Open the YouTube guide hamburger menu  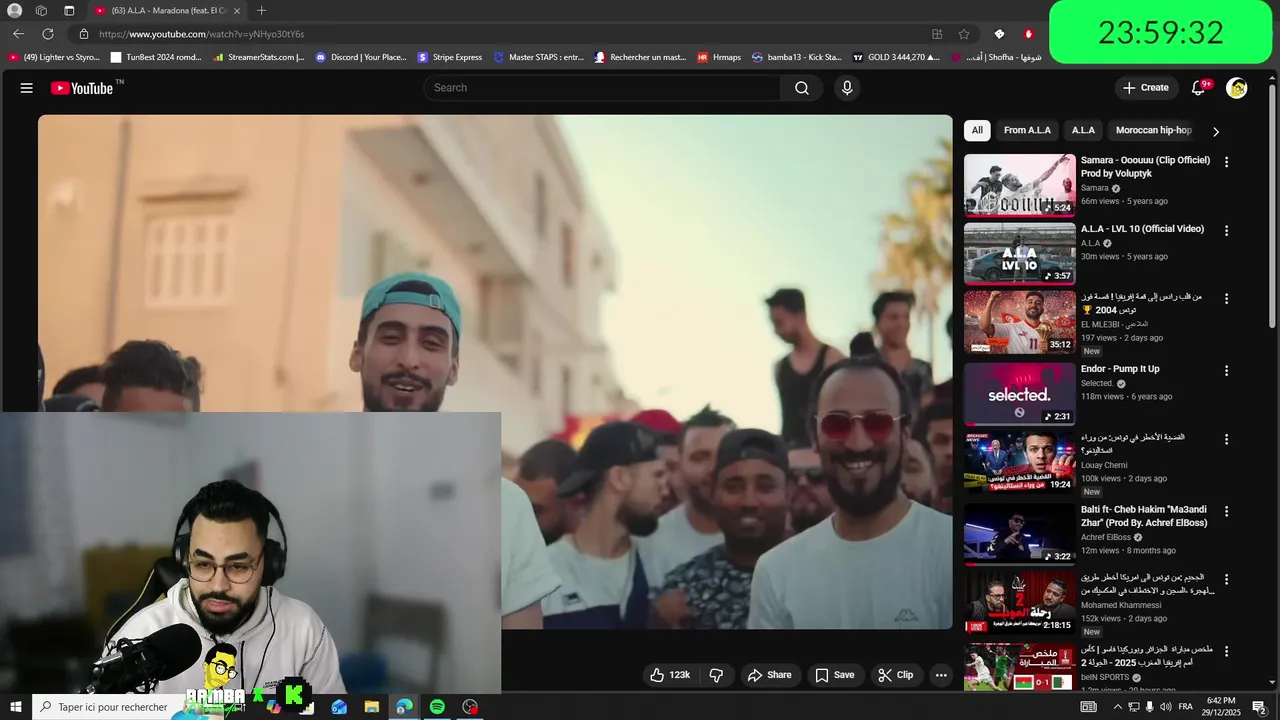click(27, 88)
